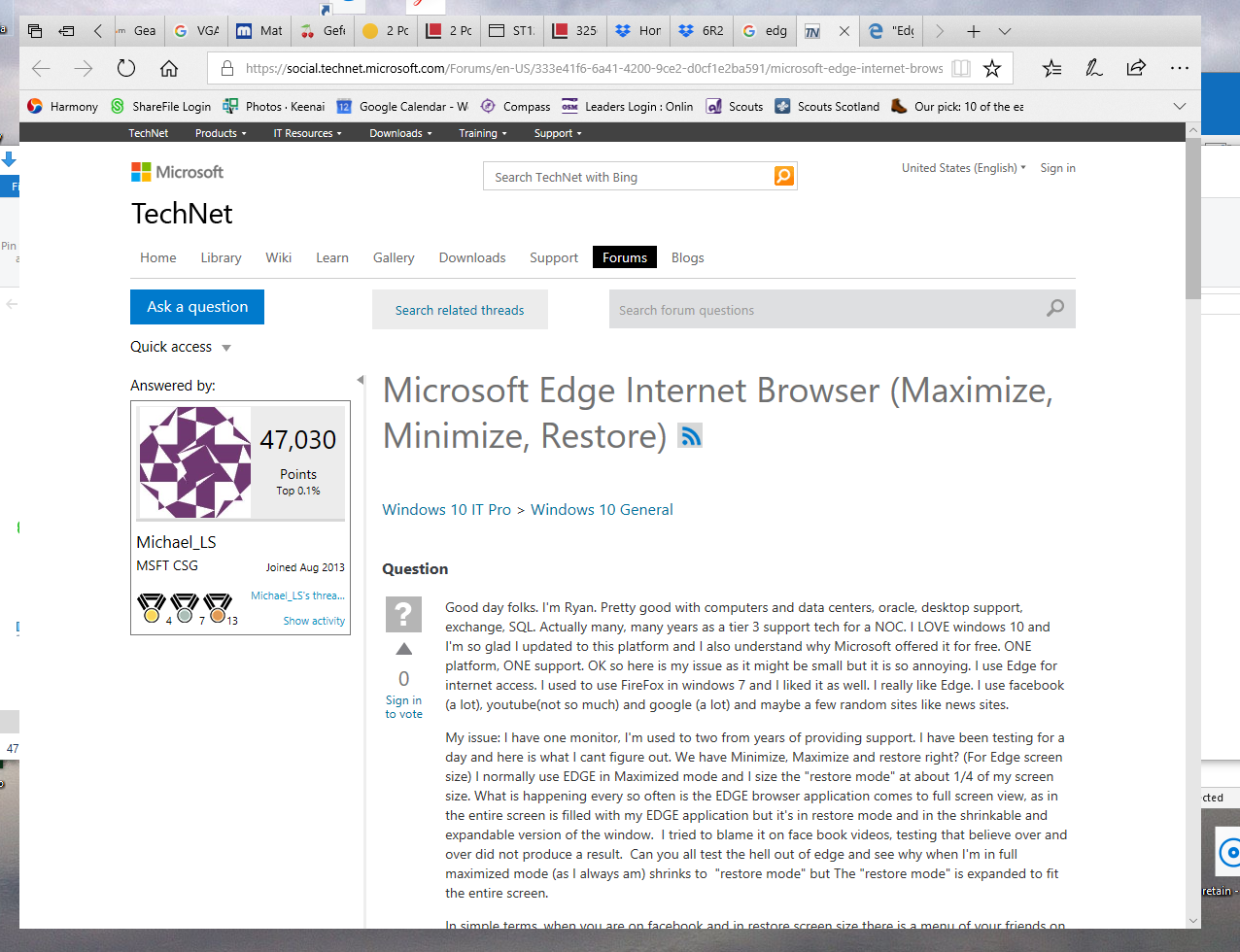The width and height of the screenshot is (1240, 952).
Task: Close the active TechNet tab
Action: 844,31
